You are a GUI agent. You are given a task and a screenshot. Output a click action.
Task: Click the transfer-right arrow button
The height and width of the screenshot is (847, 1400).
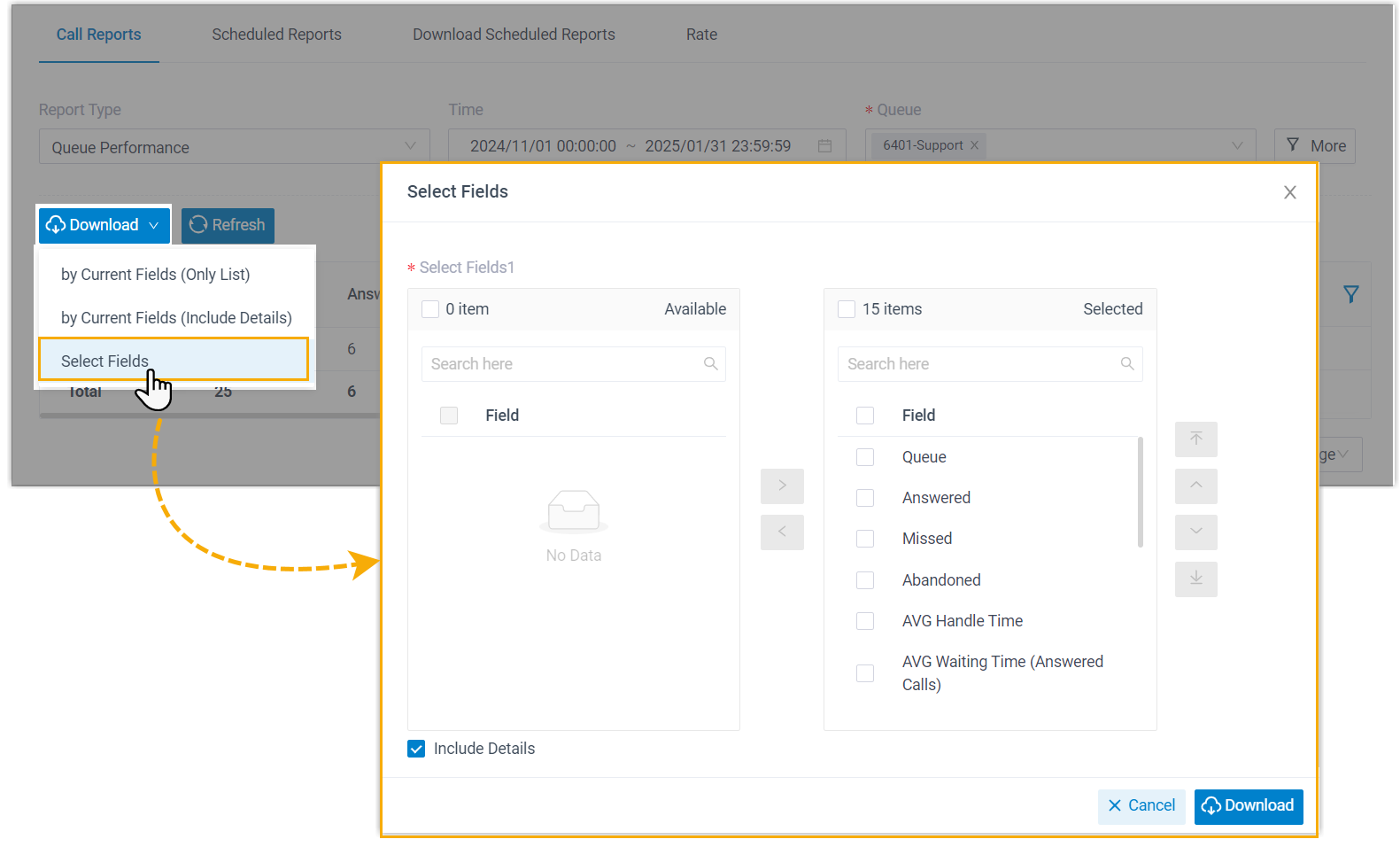pyautogui.click(x=782, y=486)
